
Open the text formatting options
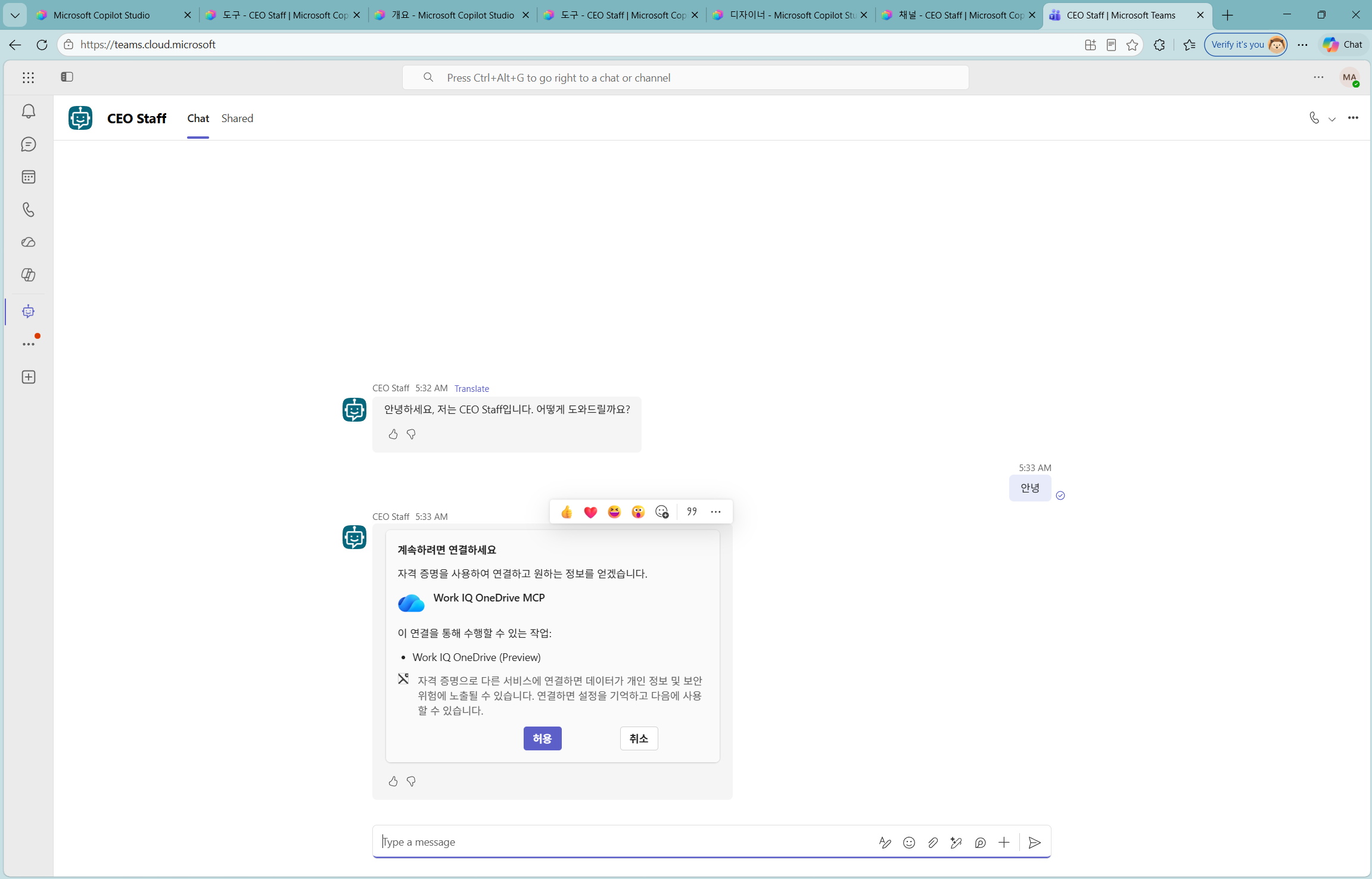click(x=885, y=843)
